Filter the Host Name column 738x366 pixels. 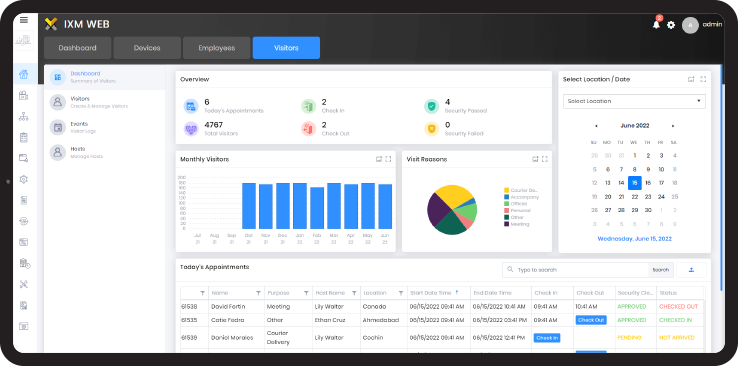(x=354, y=293)
